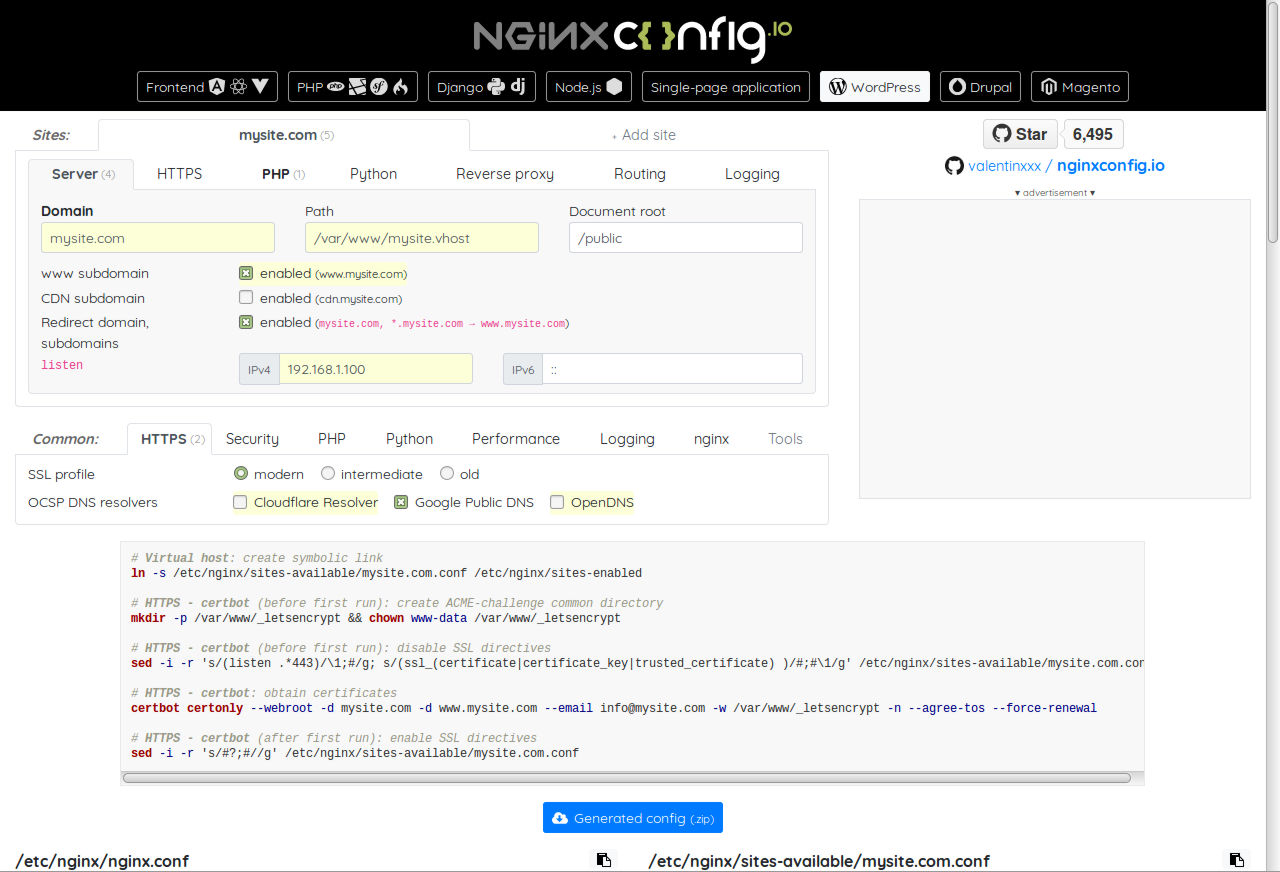Switch to the Common Security tab

tap(252, 439)
